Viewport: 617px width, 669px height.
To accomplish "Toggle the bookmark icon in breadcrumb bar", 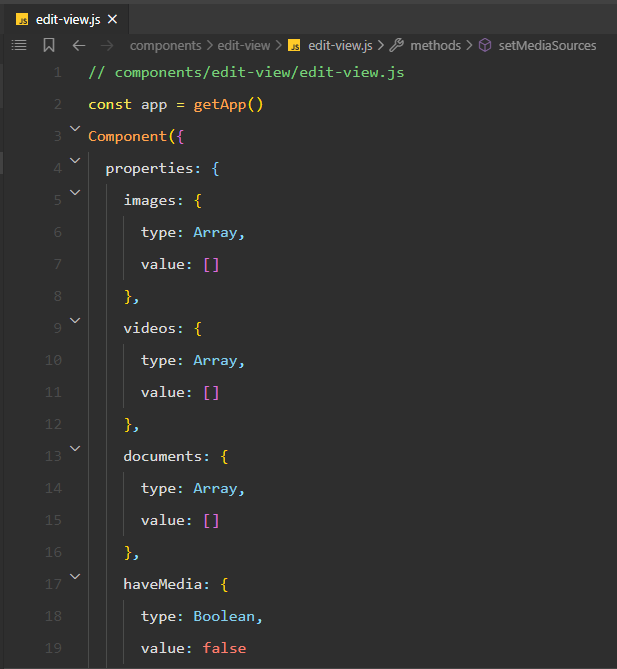I will (49, 45).
